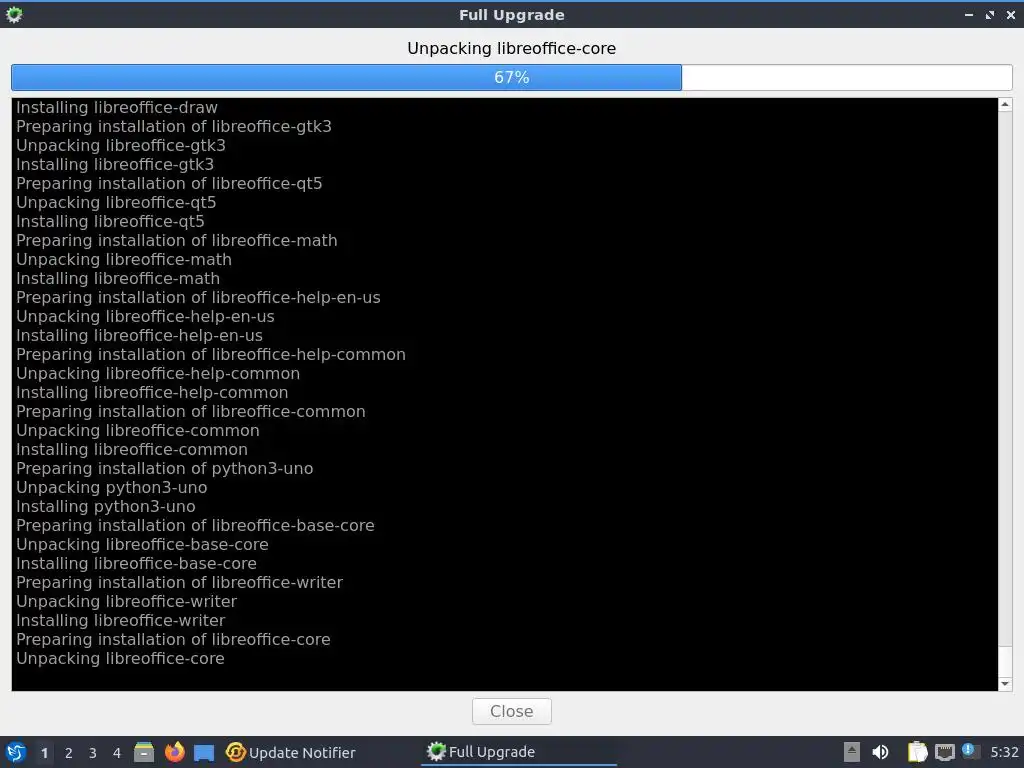Viewport: 1024px width, 768px height.
Task: Open the Full Upgrade window menu icon
Action: (x=14, y=14)
